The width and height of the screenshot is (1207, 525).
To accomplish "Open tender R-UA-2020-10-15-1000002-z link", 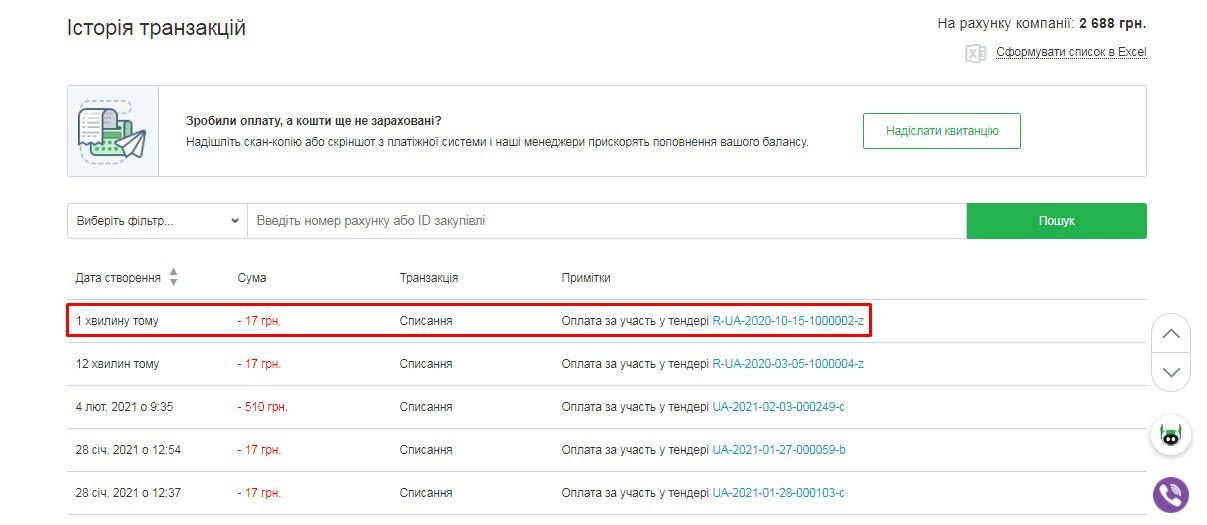I will point(787,321).
